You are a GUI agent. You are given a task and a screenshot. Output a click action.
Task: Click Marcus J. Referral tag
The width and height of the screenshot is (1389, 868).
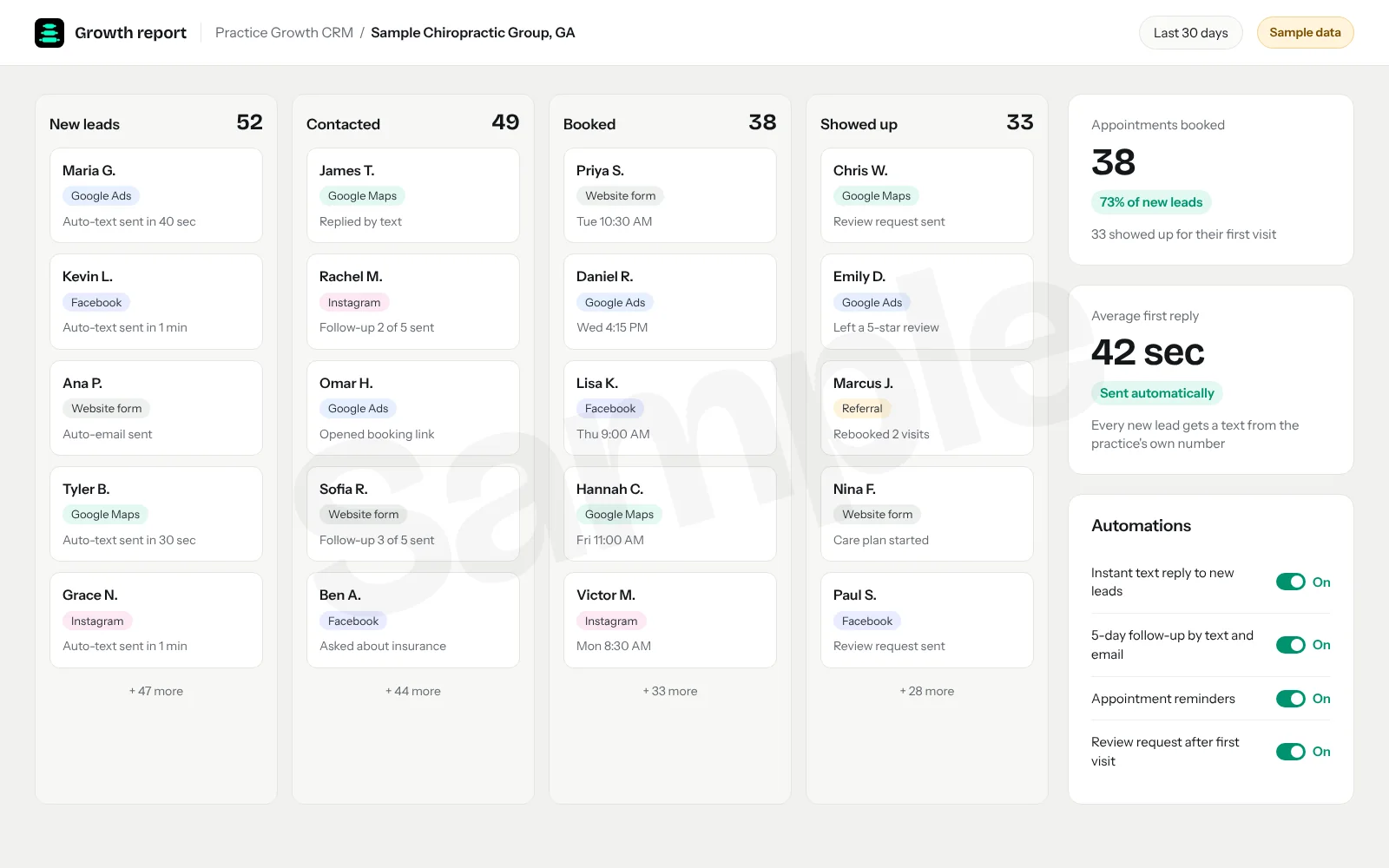(862, 408)
